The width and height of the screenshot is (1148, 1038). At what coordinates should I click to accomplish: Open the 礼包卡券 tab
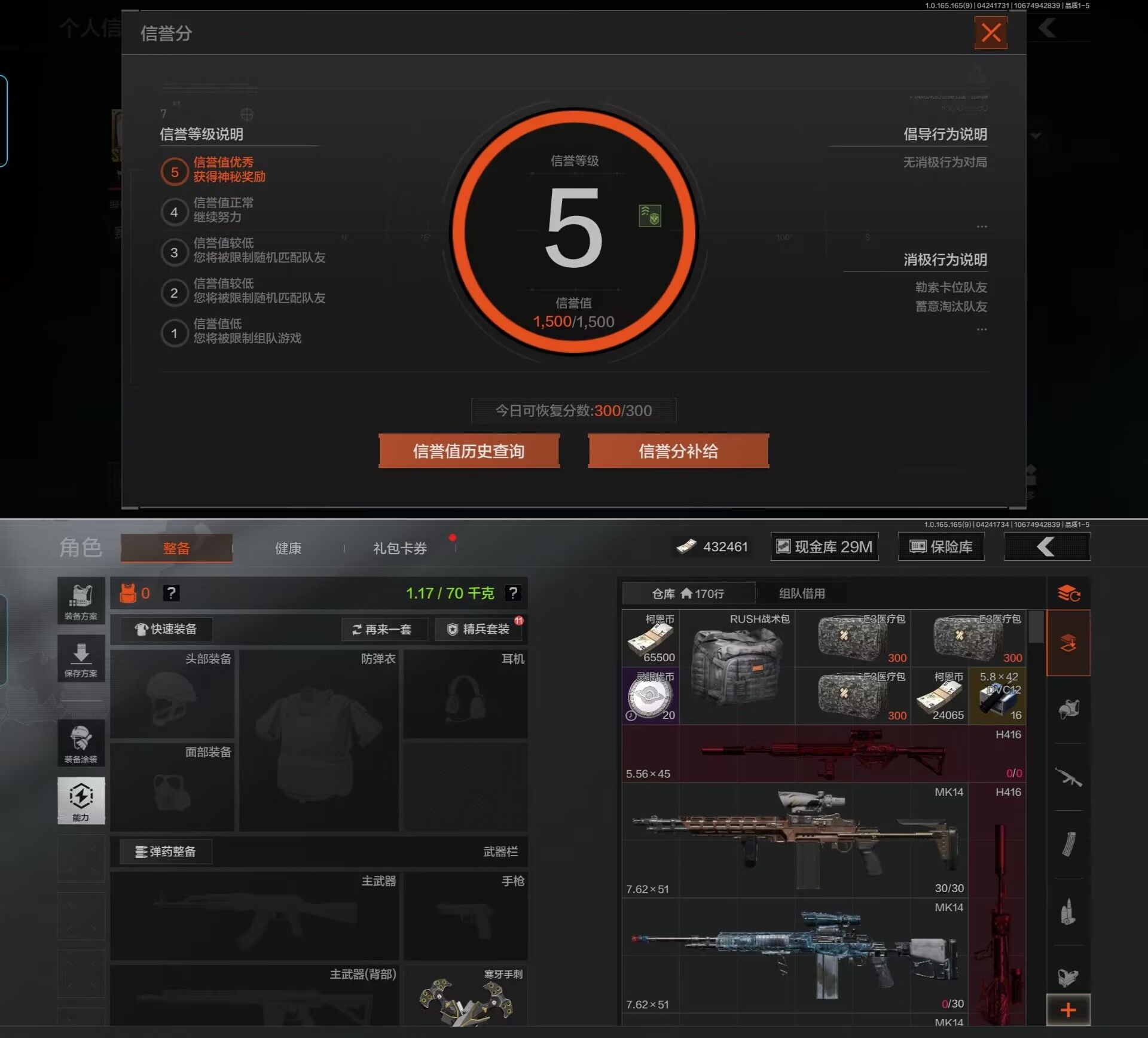coord(400,548)
